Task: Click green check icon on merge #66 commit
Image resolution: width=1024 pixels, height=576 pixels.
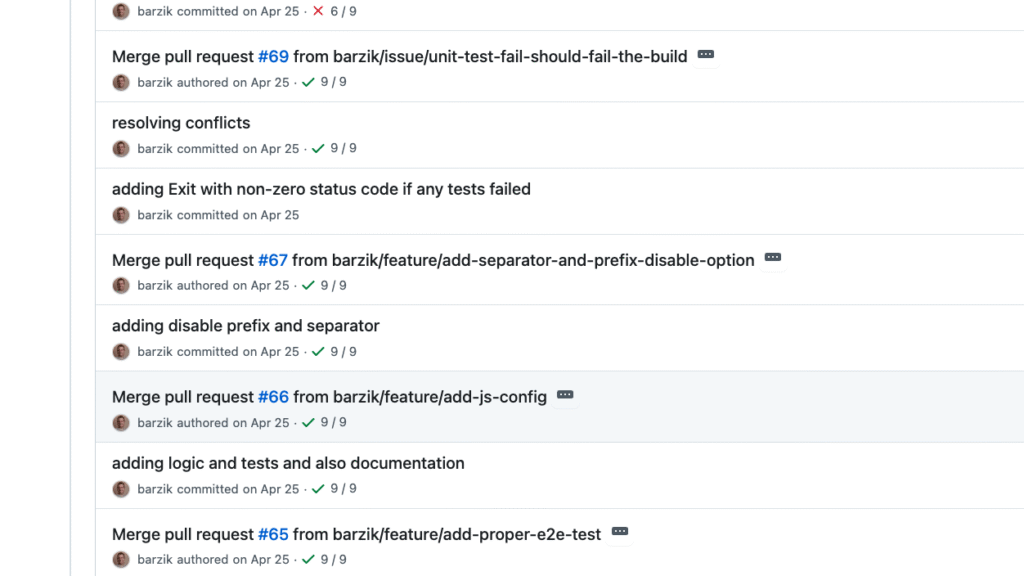Action: click(308, 422)
